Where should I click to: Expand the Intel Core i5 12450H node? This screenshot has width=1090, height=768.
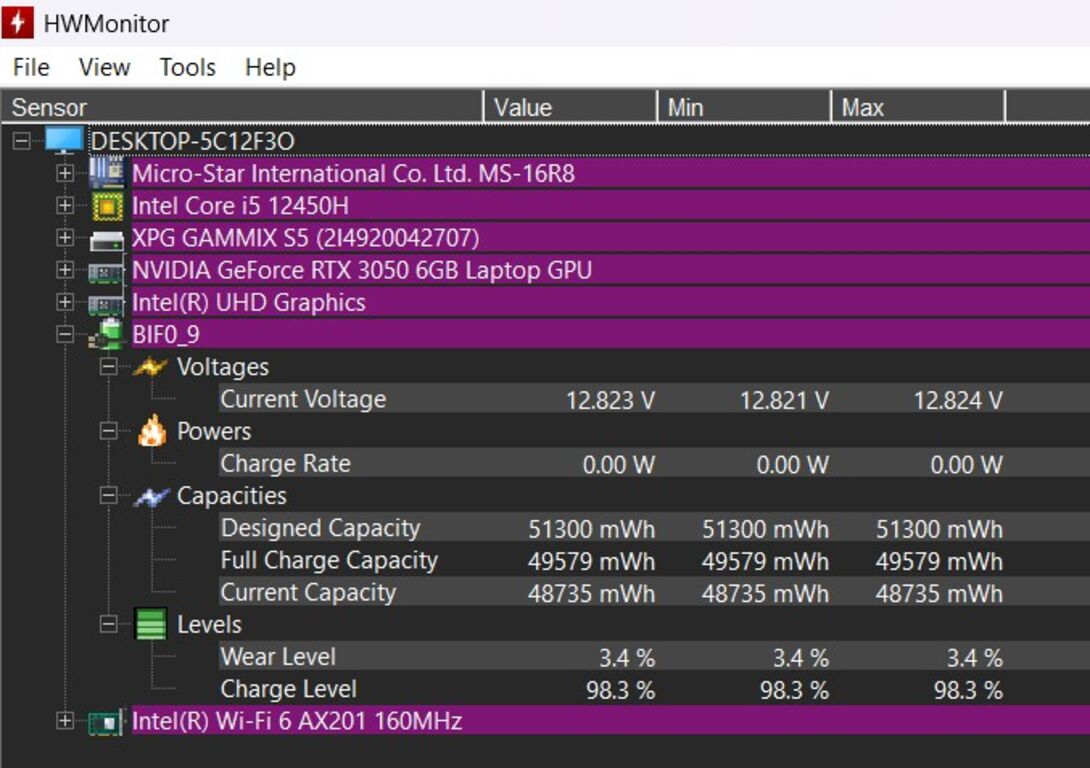65,205
